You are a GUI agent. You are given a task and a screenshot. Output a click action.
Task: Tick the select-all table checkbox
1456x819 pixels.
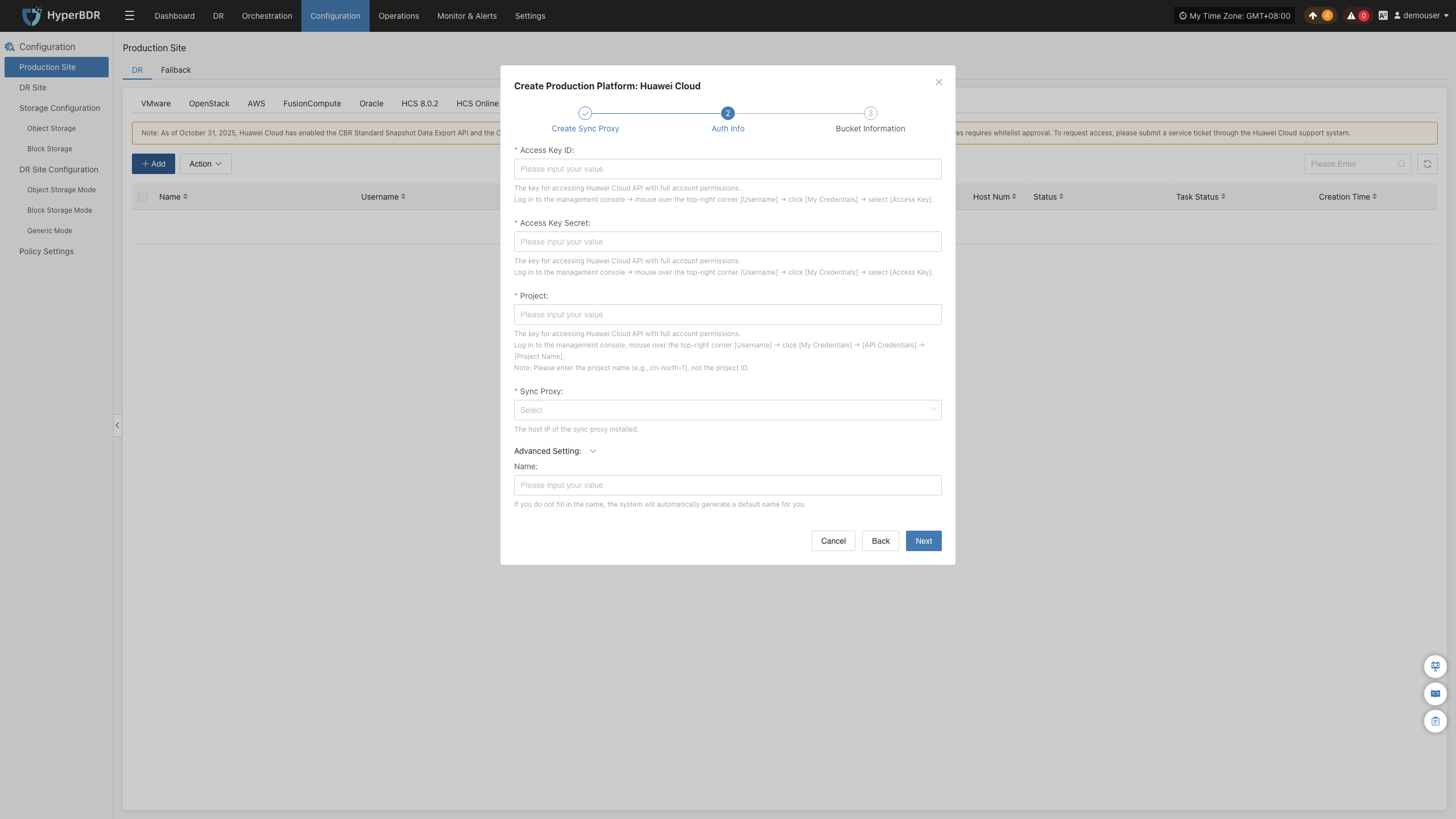pos(143,197)
